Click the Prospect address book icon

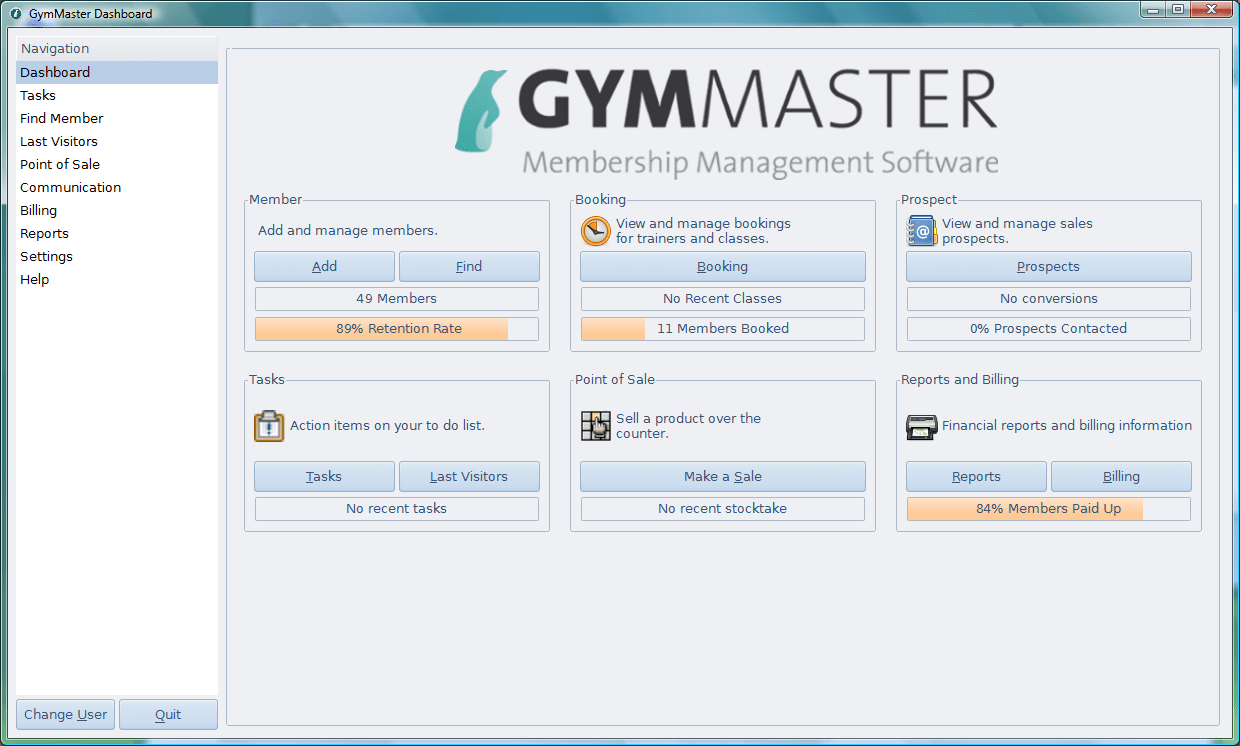click(x=921, y=231)
